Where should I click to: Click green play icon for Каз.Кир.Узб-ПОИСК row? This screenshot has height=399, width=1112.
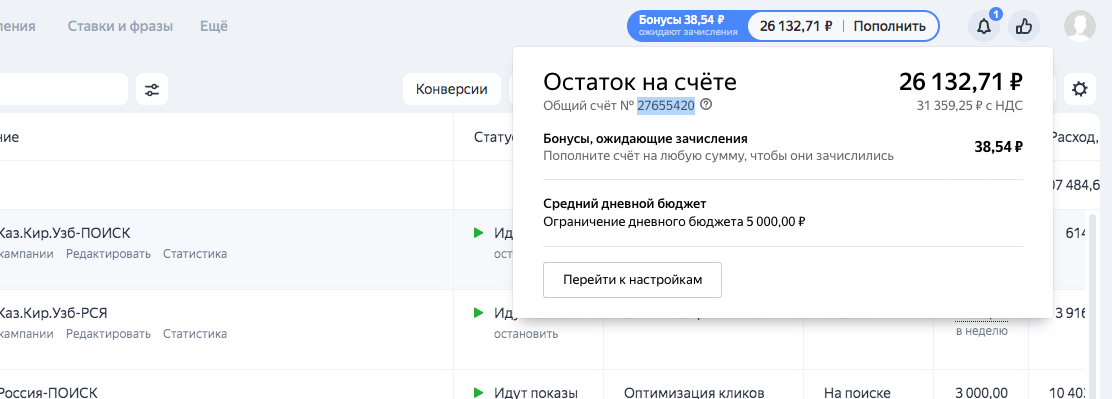(479, 232)
